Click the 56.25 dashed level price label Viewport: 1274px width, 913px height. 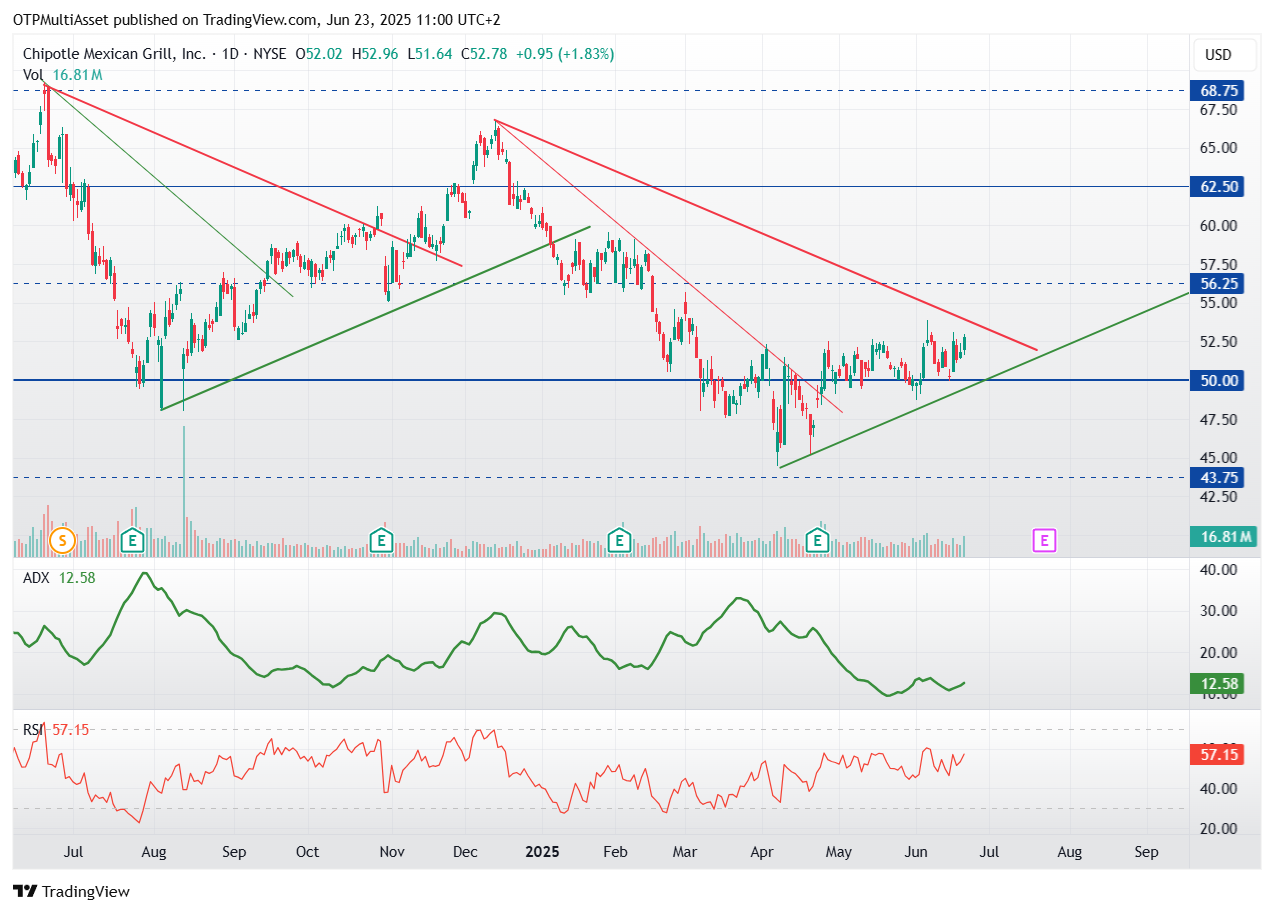[x=1219, y=283]
